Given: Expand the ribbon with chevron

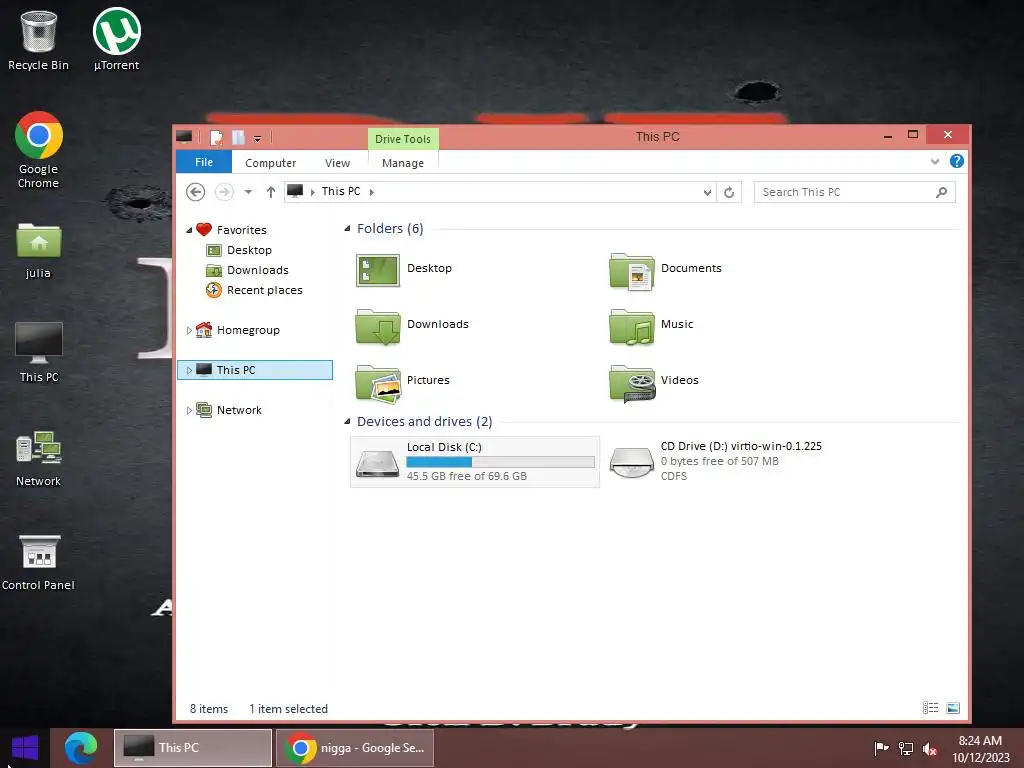Looking at the screenshot, I should click(x=935, y=161).
